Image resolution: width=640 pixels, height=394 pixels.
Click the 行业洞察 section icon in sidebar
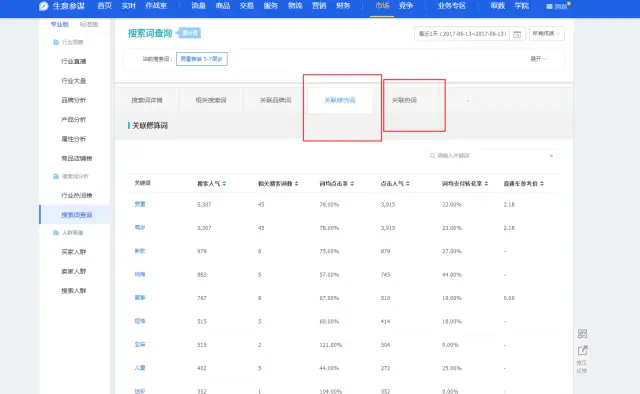pyautogui.click(x=56, y=42)
